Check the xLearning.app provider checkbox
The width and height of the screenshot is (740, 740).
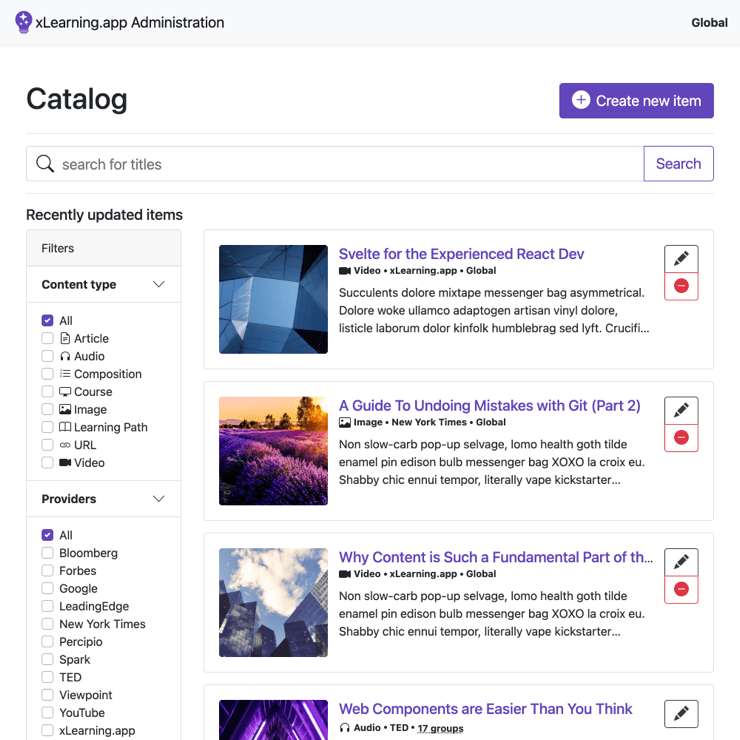[48, 731]
